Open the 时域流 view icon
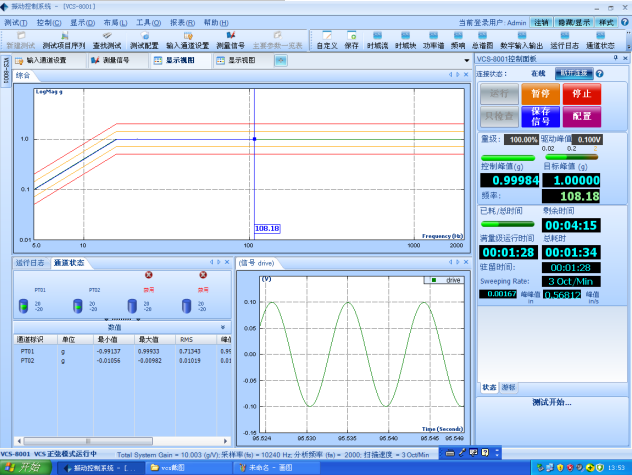 pos(377,41)
